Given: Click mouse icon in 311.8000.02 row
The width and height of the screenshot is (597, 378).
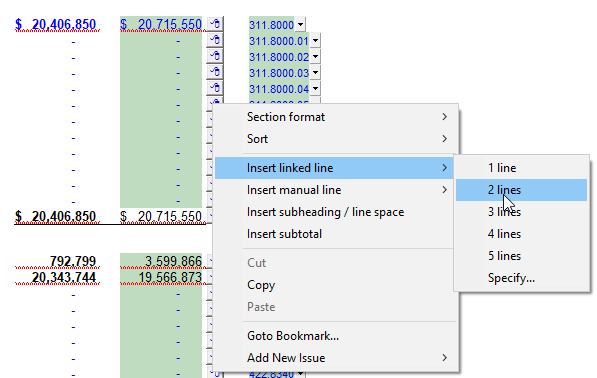Looking at the screenshot, I should click(x=215, y=56).
